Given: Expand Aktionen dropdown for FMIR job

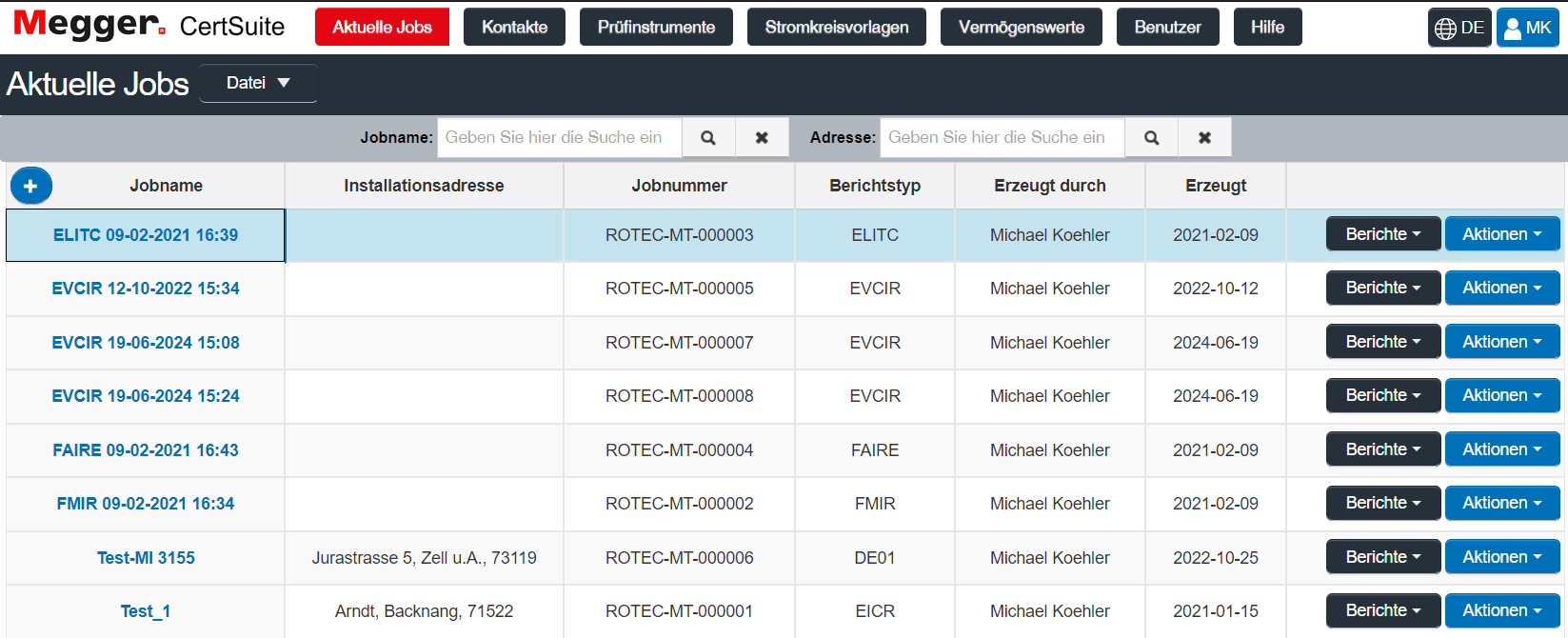Looking at the screenshot, I should [1501, 503].
